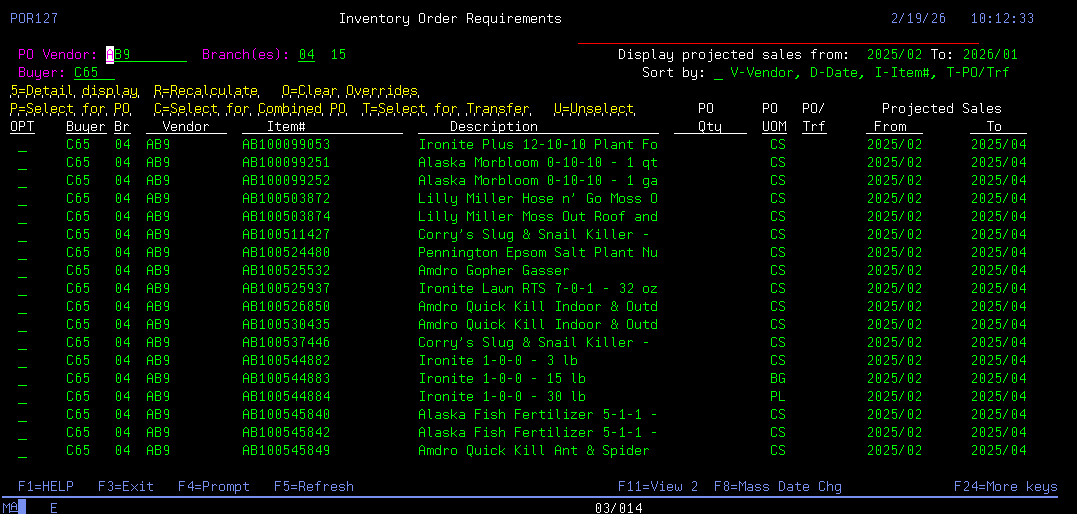The height and width of the screenshot is (514, 1077).
Task: Click OPT field for Amdro Quick Kill Ant & Spider
Action: (22, 451)
